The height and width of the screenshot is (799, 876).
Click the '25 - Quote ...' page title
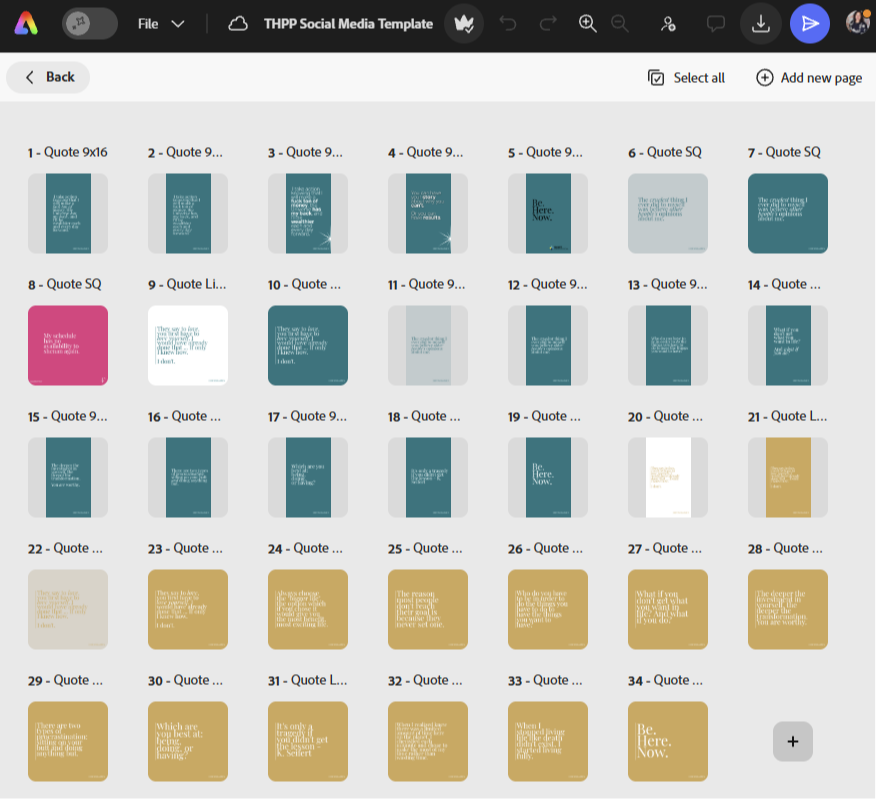[x=425, y=549]
